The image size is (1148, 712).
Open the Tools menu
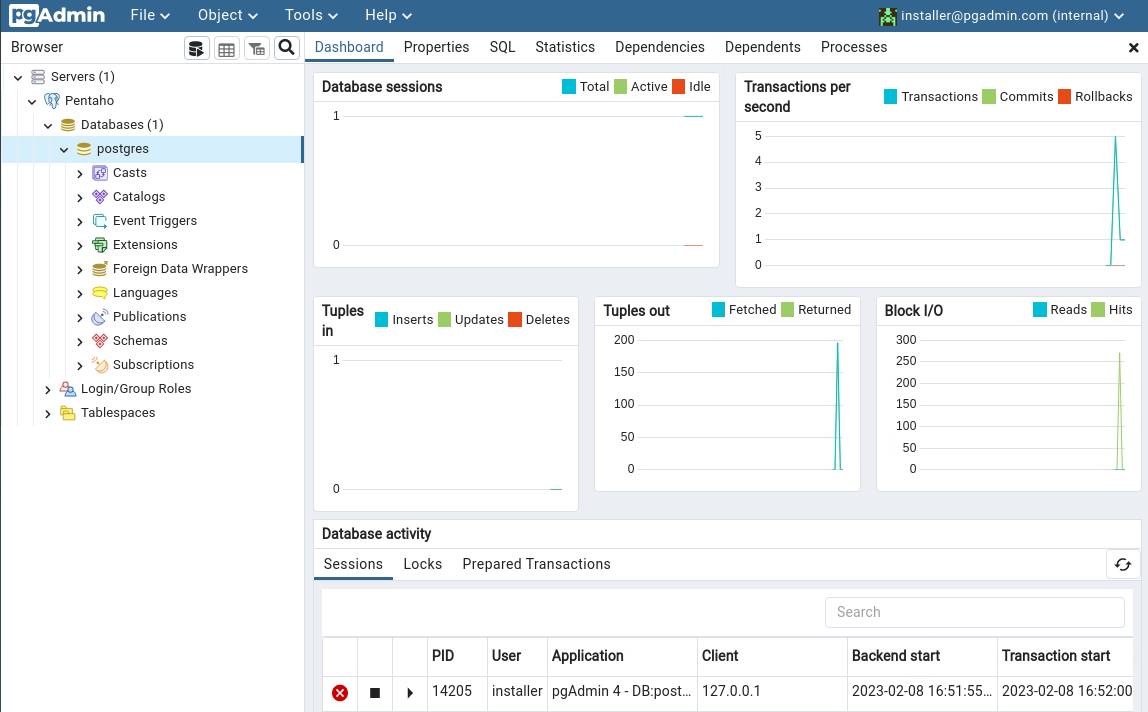point(311,16)
